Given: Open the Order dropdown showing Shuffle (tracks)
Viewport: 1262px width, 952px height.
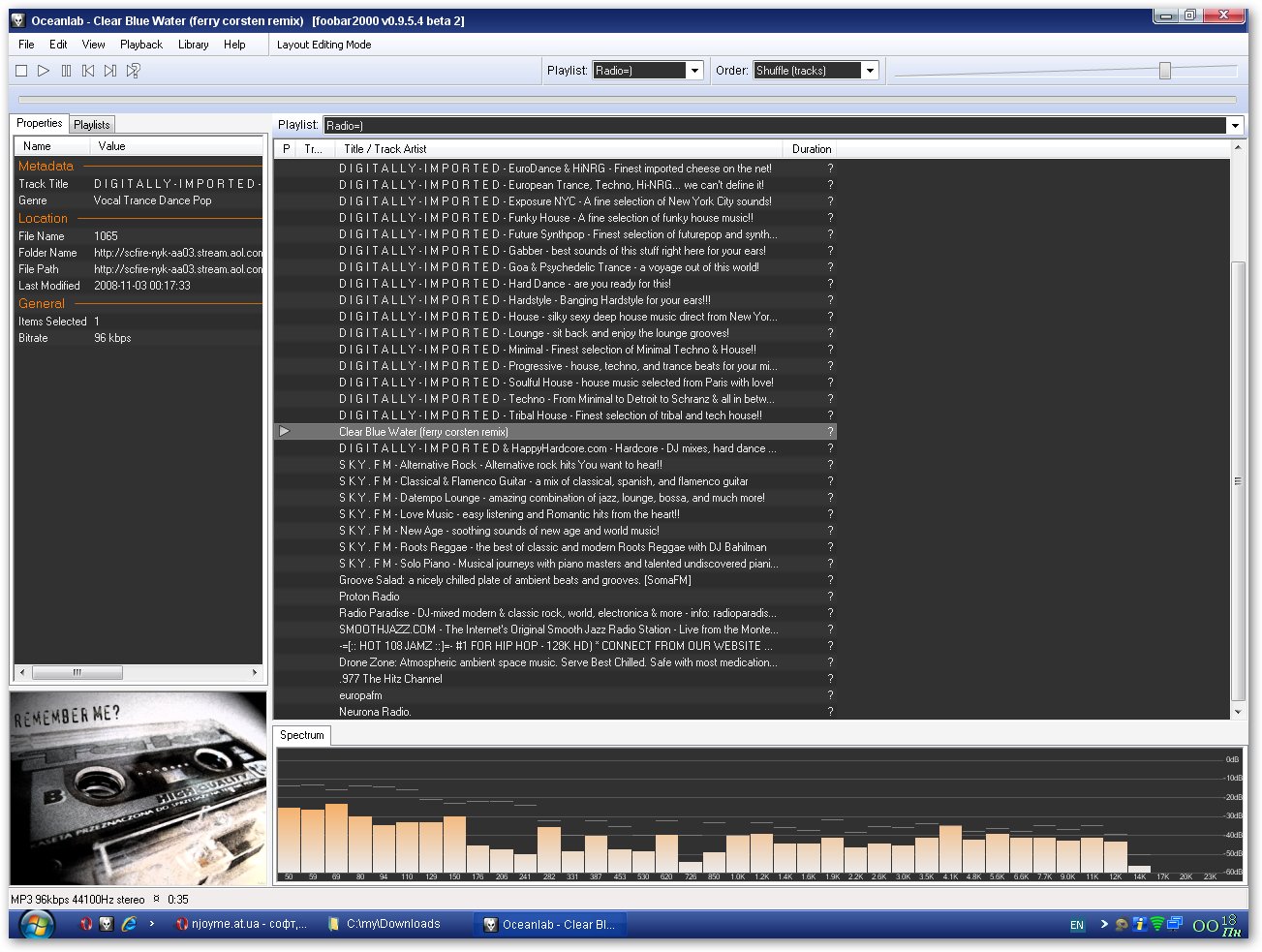Looking at the screenshot, I should (x=816, y=71).
